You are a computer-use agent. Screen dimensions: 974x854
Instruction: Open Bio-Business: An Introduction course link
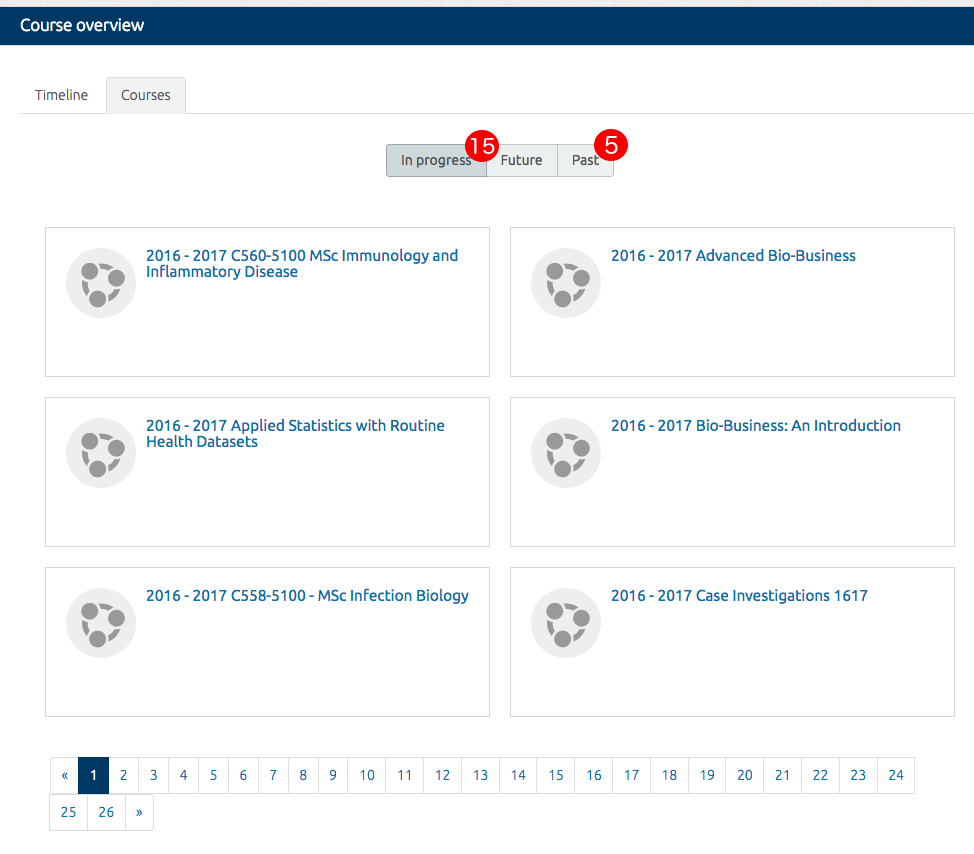tap(755, 425)
